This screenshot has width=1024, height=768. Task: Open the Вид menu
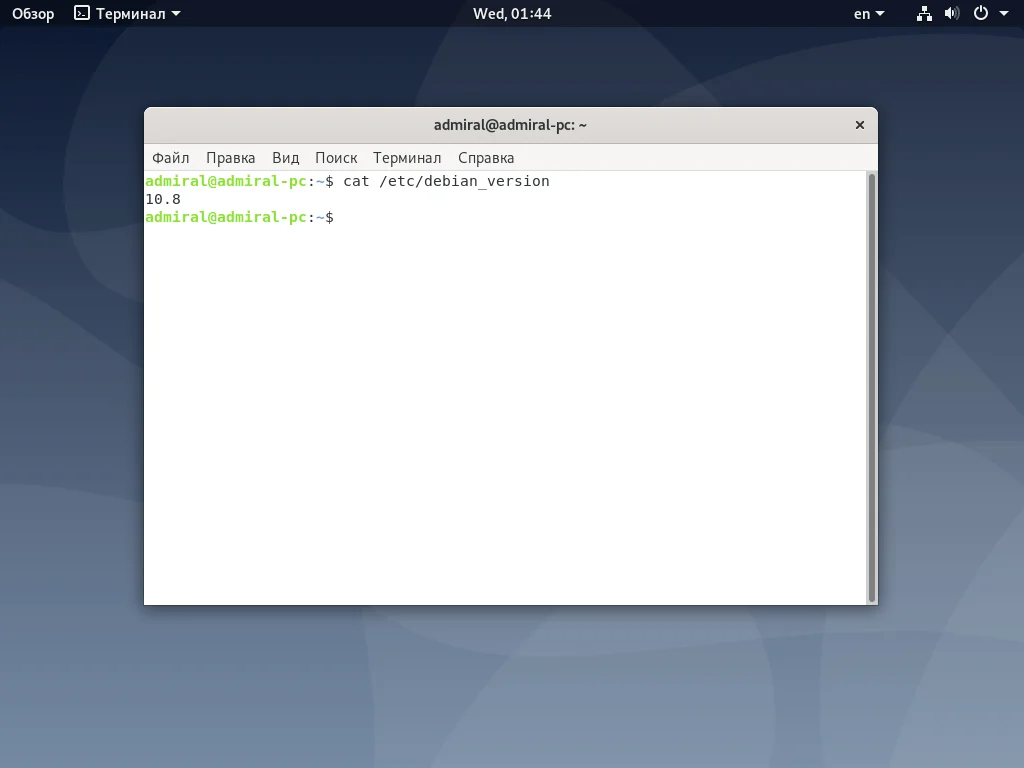285,157
